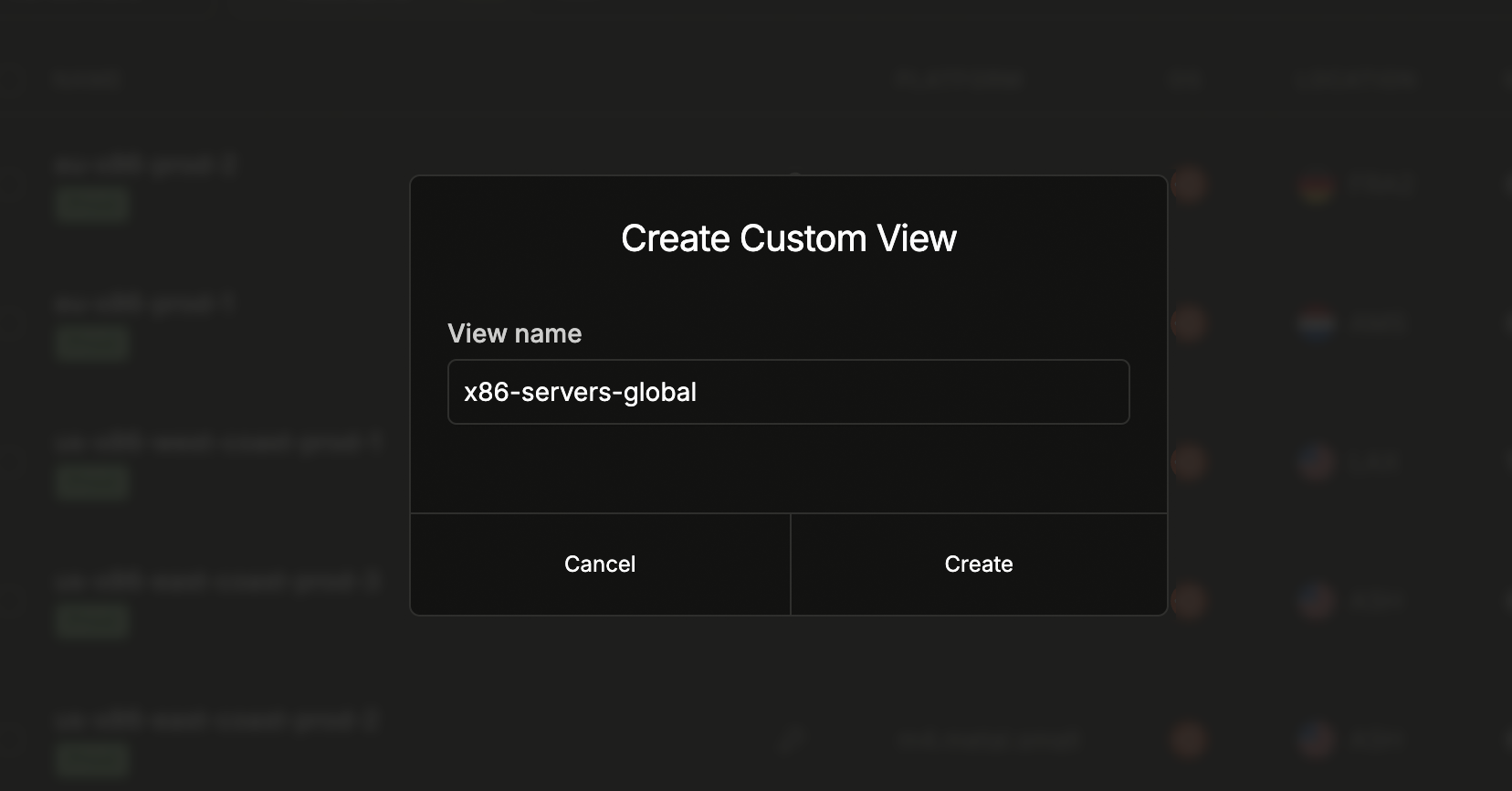Click the "View name" label
This screenshot has width=1512, height=791.
tap(514, 333)
